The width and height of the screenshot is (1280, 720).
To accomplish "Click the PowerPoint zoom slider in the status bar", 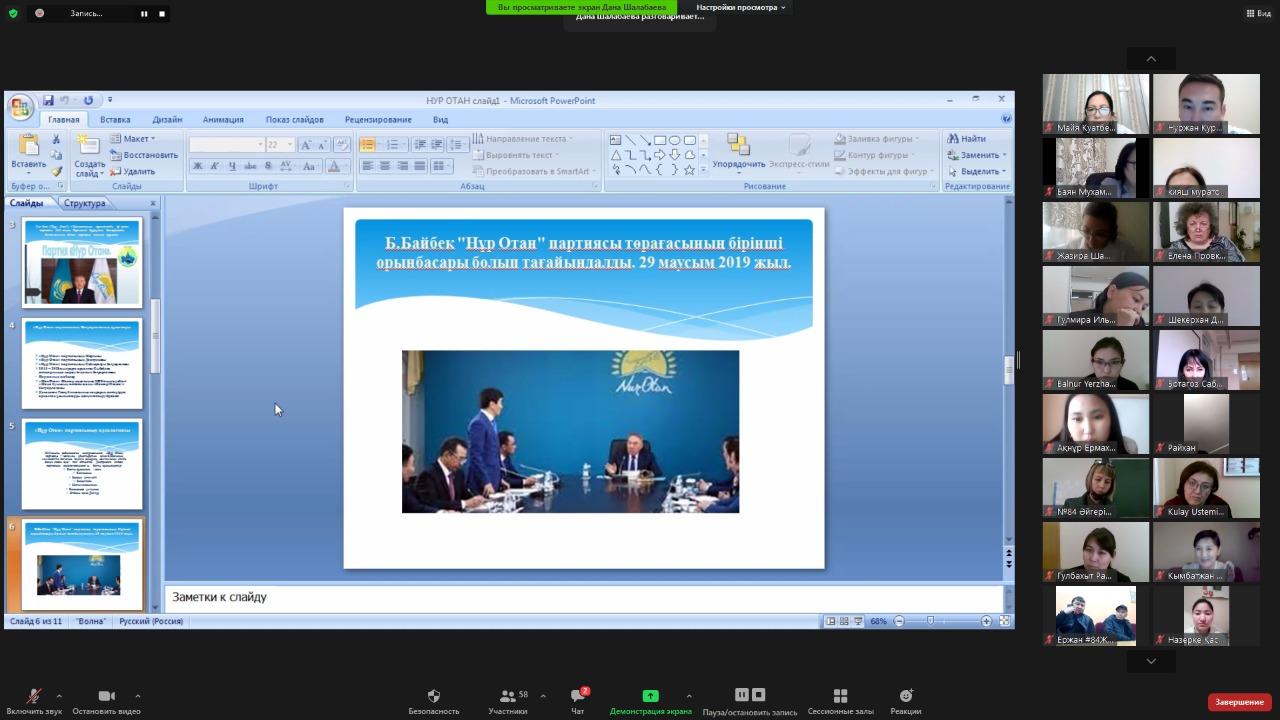I will pos(931,621).
